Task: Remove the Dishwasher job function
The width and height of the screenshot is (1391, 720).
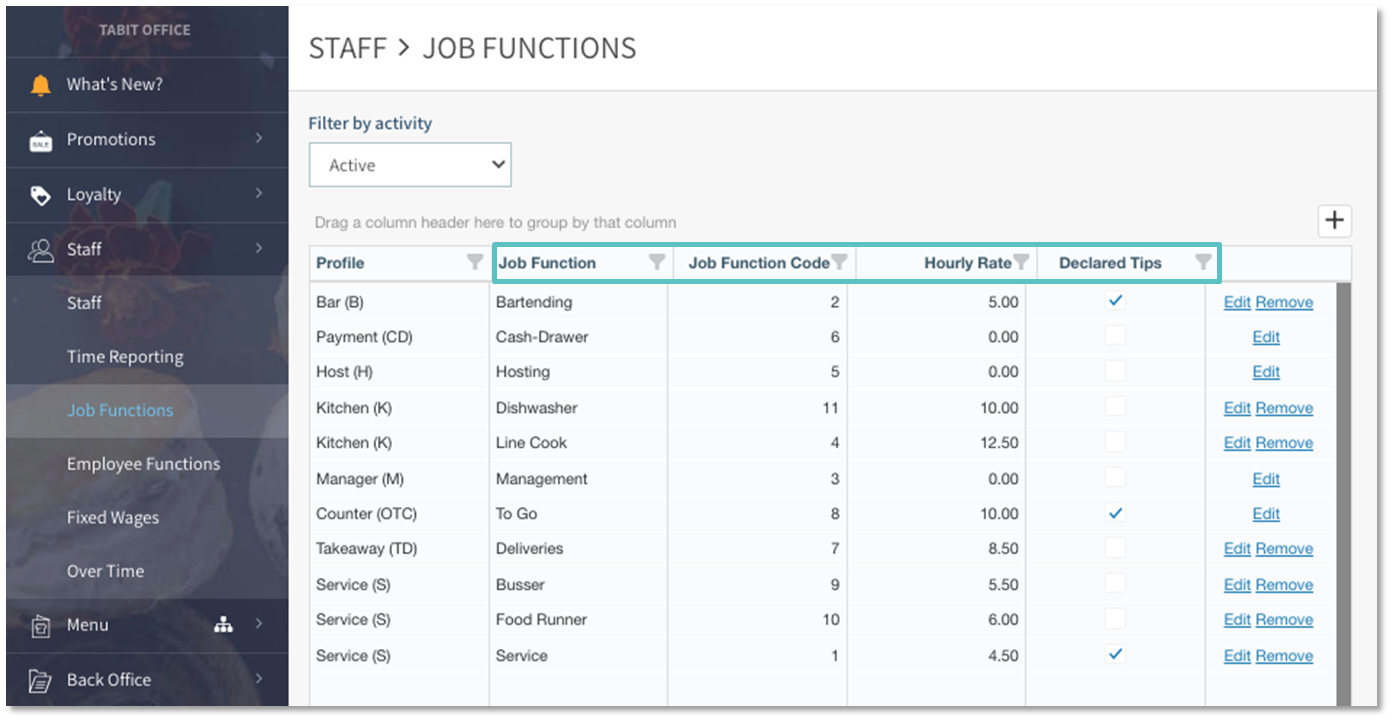Action: click(x=1284, y=408)
